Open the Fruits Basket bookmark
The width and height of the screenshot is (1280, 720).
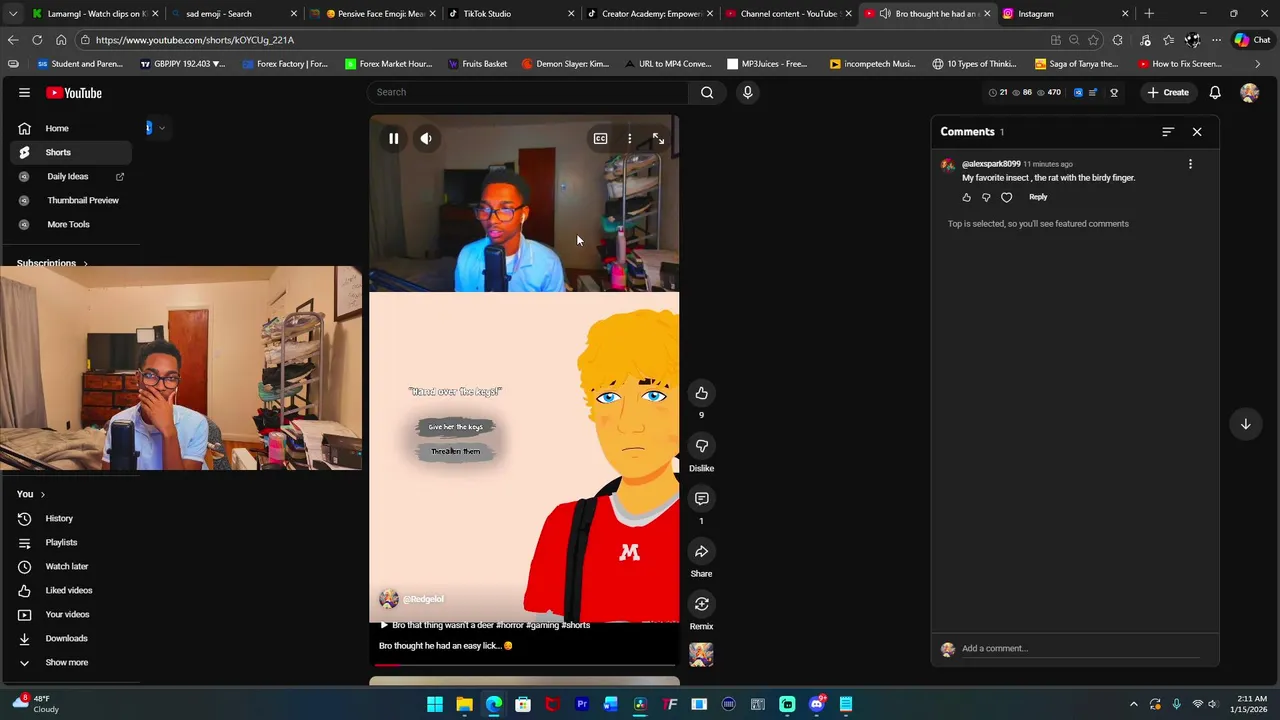tap(477, 64)
